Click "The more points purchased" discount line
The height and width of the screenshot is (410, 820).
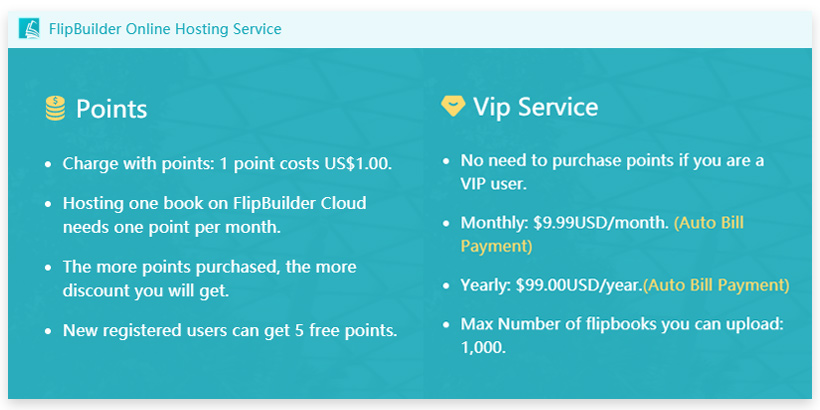[209, 267]
